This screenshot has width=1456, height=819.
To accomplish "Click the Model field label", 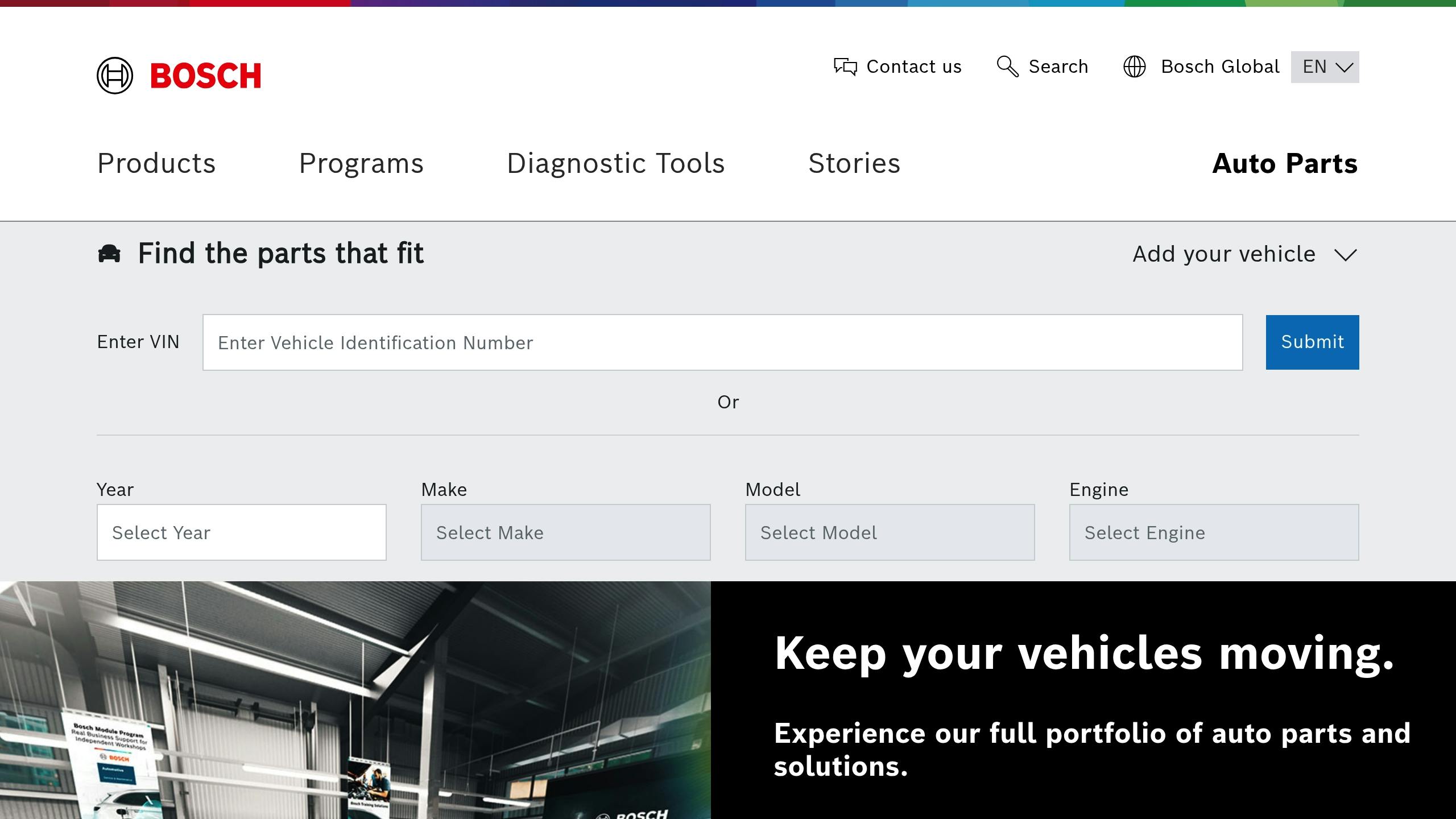I will pyautogui.click(x=772, y=490).
